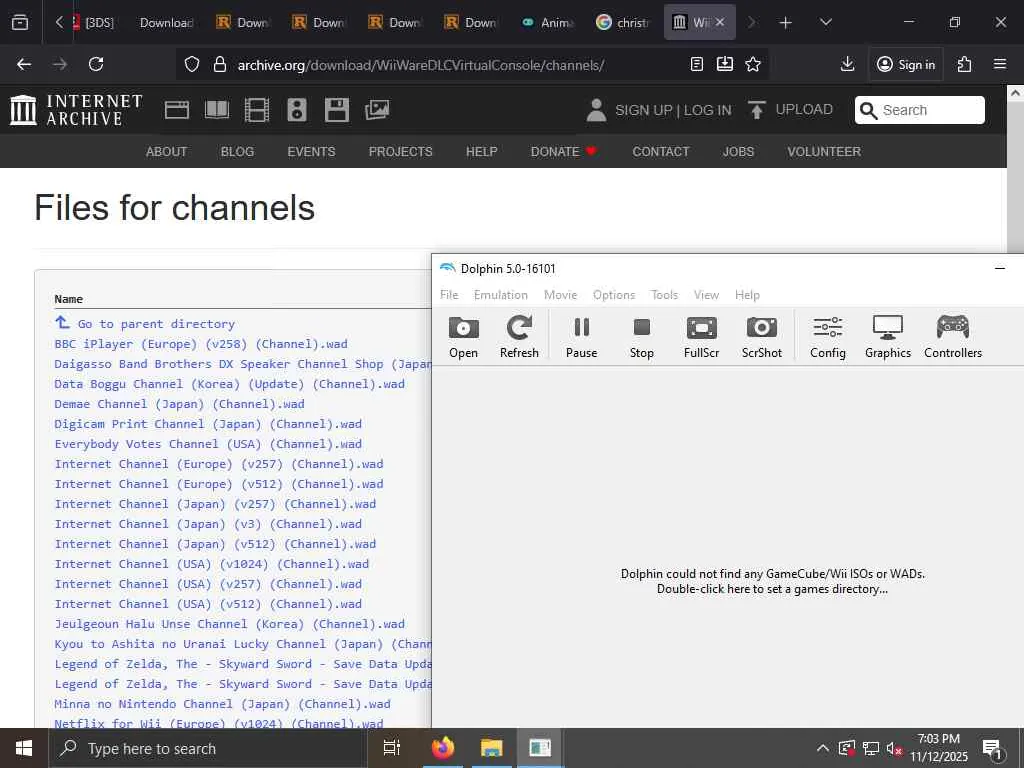This screenshot has height=768, width=1024.
Task: Click the UPLOAD link
Action: point(790,110)
